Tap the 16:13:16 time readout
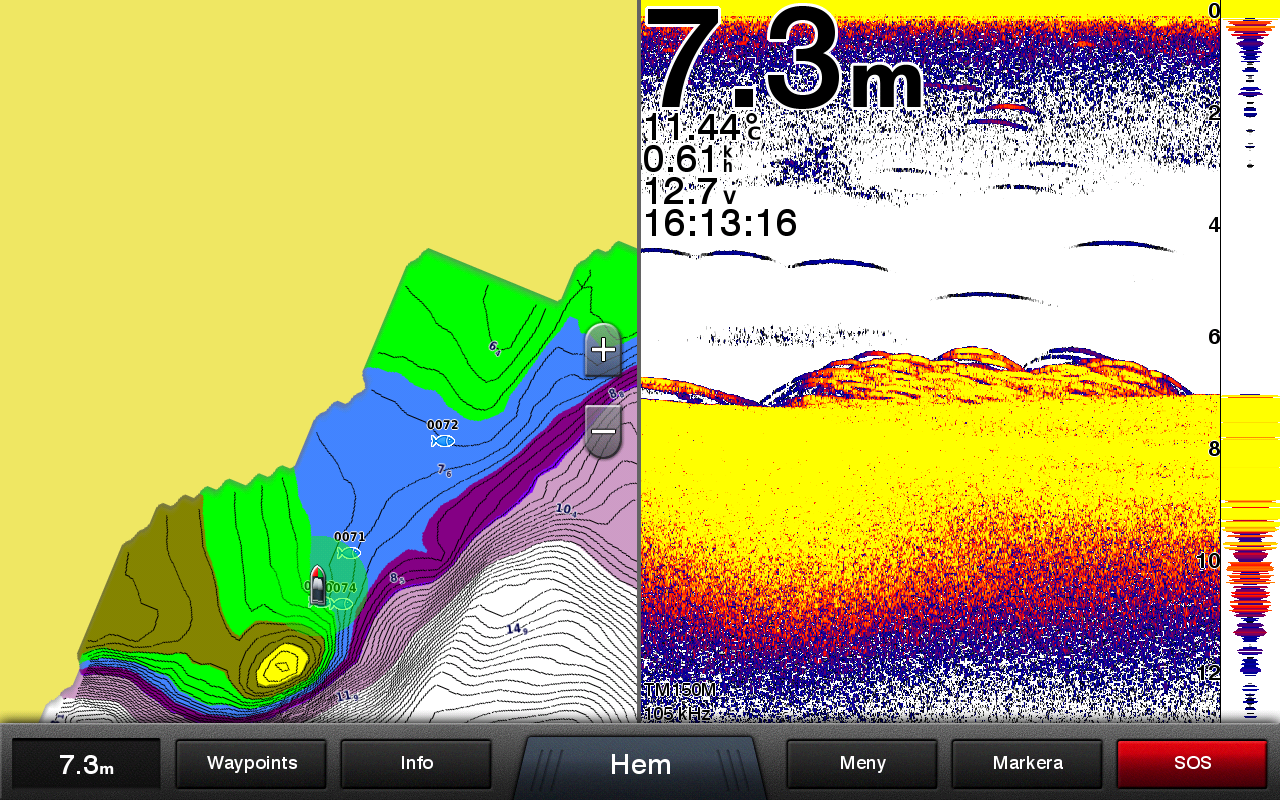Image resolution: width=1280 pixels, height=800 pixels. pos(719,223)
